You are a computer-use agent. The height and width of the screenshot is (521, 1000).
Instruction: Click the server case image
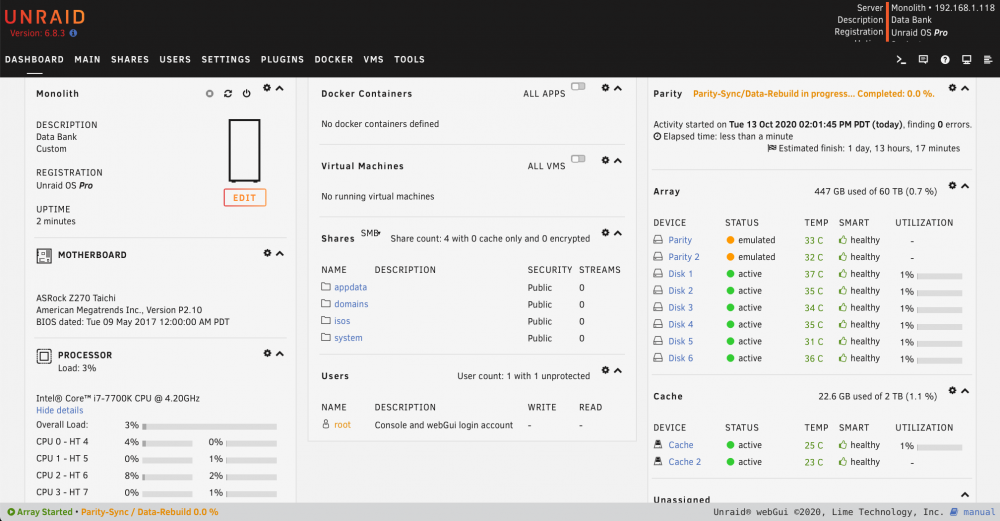tap(244, 150)
